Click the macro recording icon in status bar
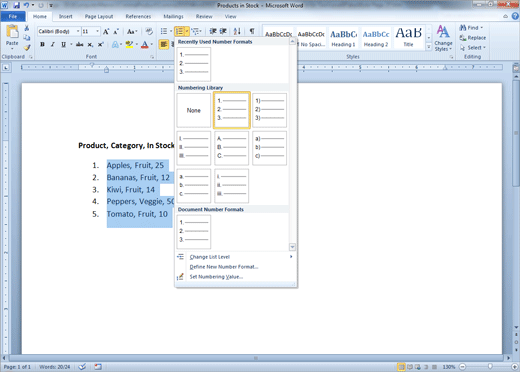 pyautogui.click(x=98, y=367)
